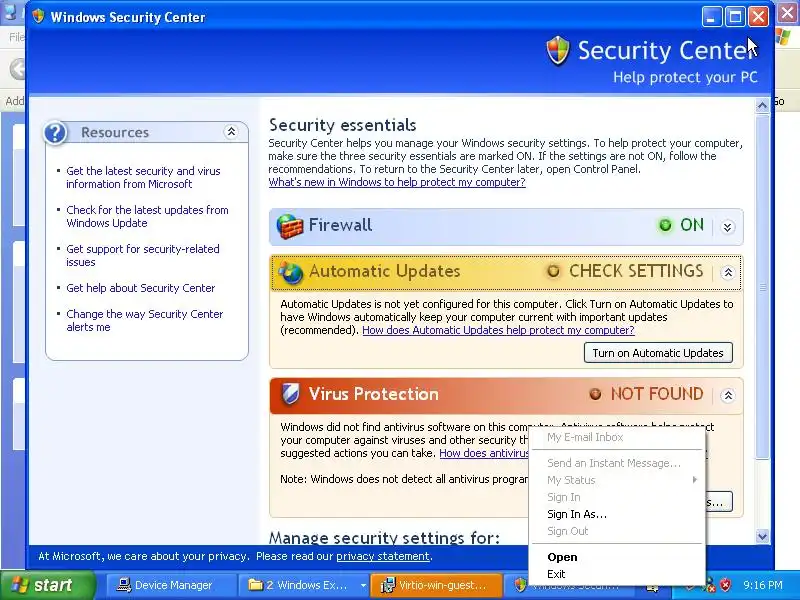Click 'Change the way Security Center alerts me'
800x600 pixels.
pos(145,320)
